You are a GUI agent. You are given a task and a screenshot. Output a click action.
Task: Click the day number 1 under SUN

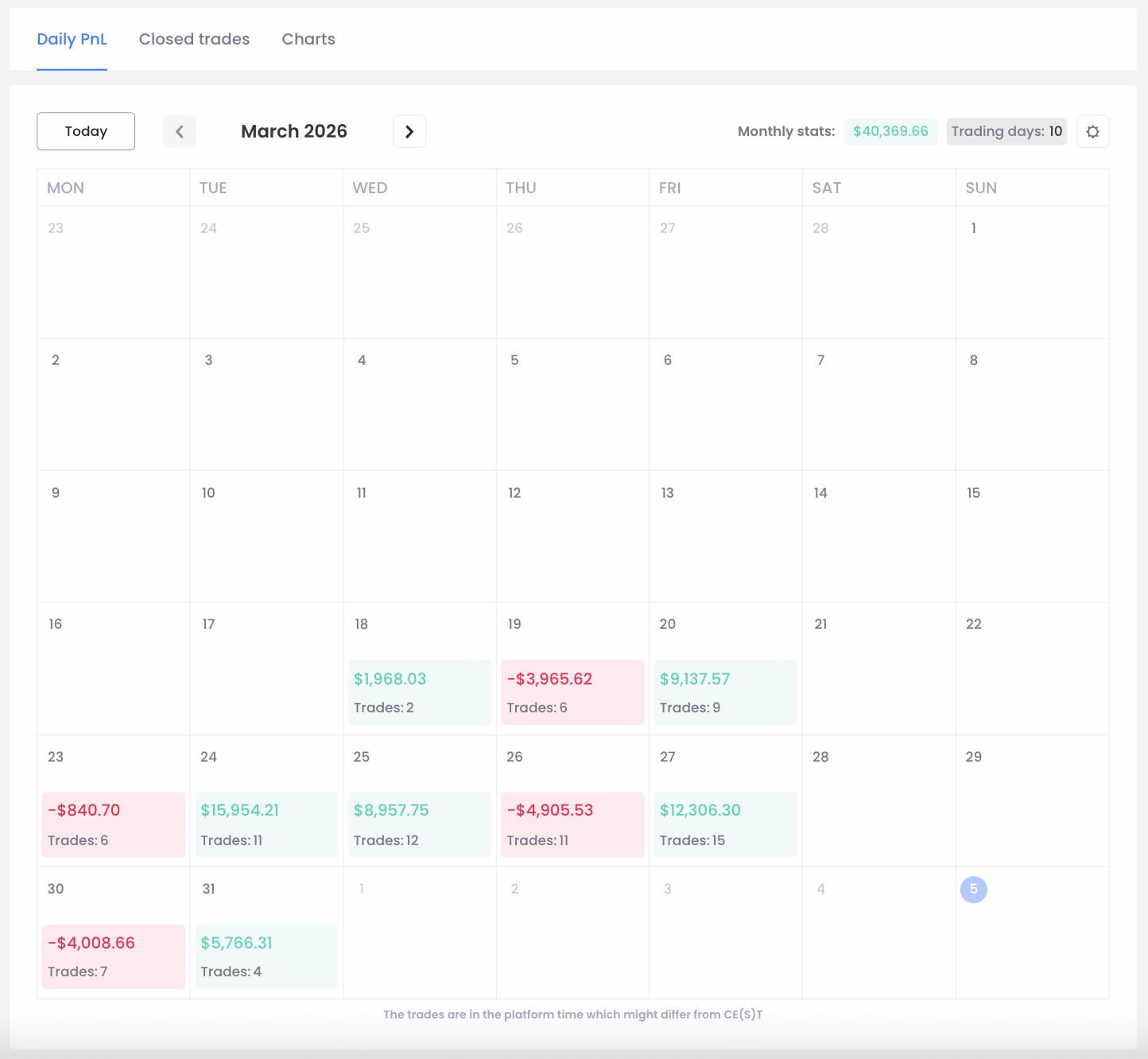click(x=973, y=228)
